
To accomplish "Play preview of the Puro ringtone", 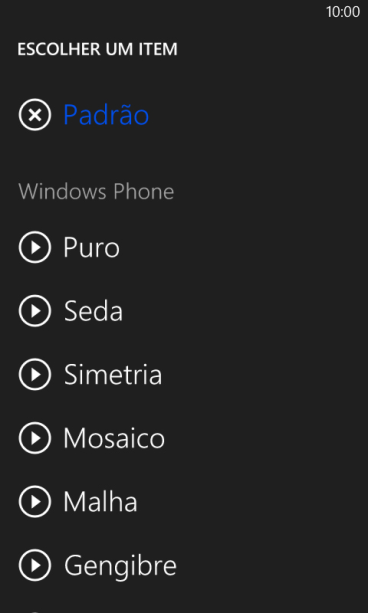I will (35, 247).
